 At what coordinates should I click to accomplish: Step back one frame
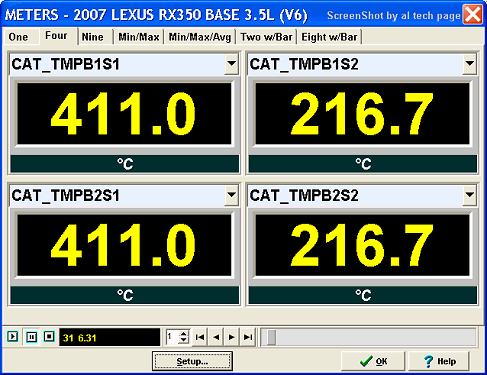click(216, 337)
